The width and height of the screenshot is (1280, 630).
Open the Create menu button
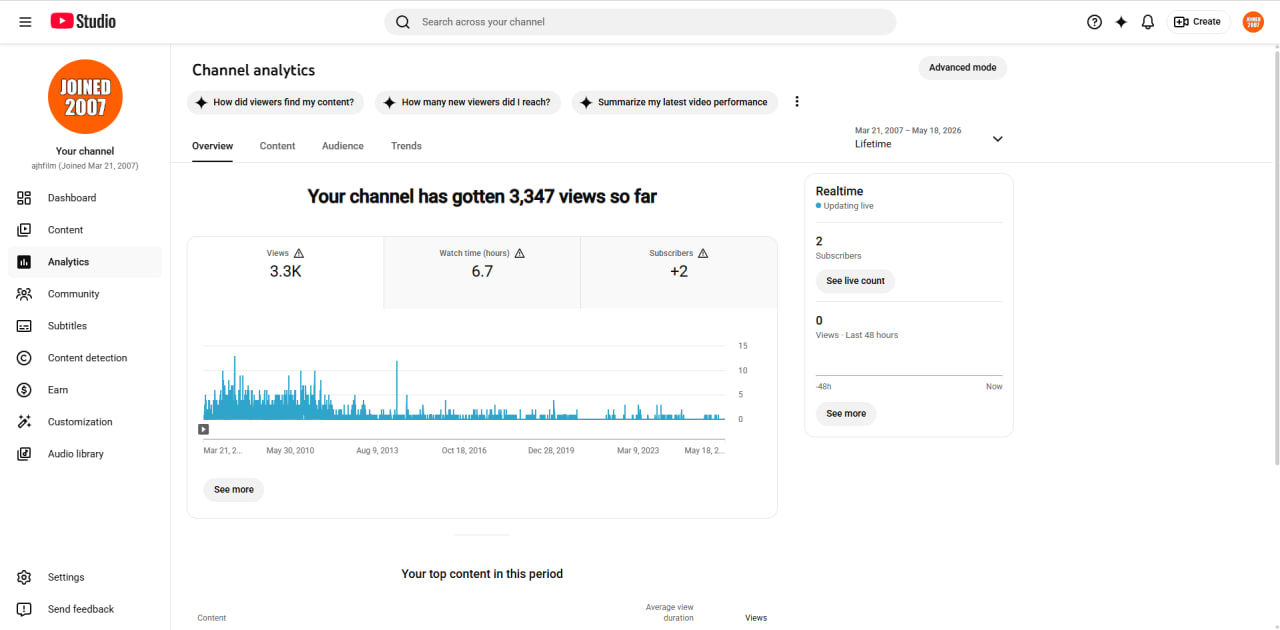pyautogui.click(x=1198, y=22)
